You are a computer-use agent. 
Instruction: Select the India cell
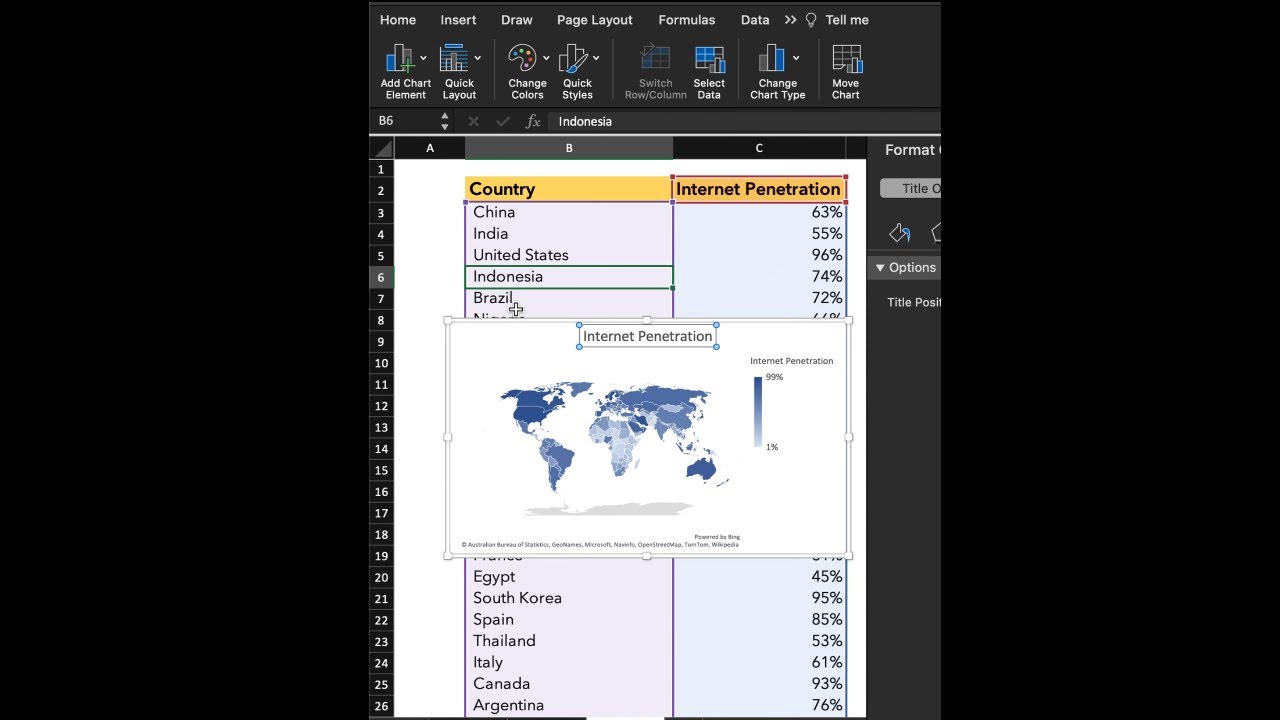click(569, 234)
